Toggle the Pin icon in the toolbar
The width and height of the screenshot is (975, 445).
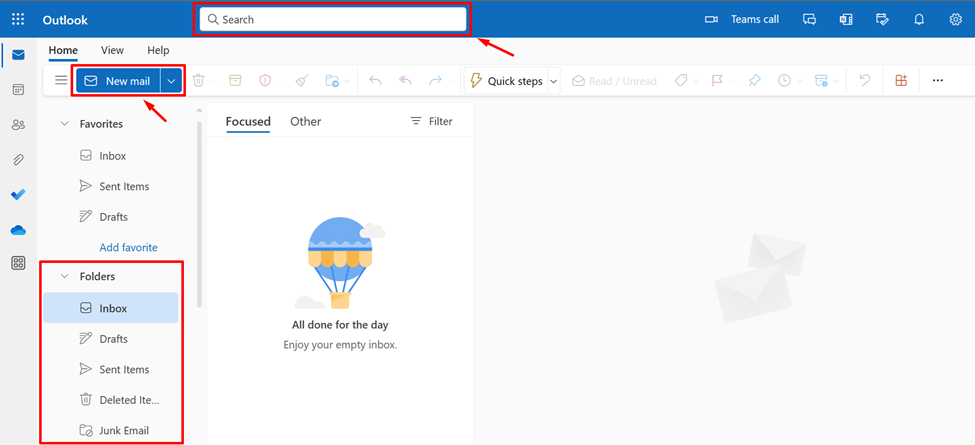(x=754, y=81)
